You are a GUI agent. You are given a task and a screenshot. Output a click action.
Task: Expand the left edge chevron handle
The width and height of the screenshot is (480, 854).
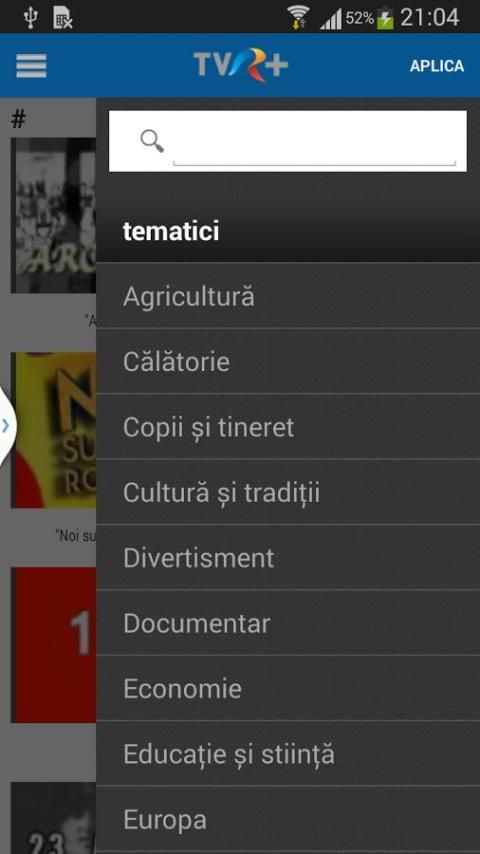pos(6,426)
